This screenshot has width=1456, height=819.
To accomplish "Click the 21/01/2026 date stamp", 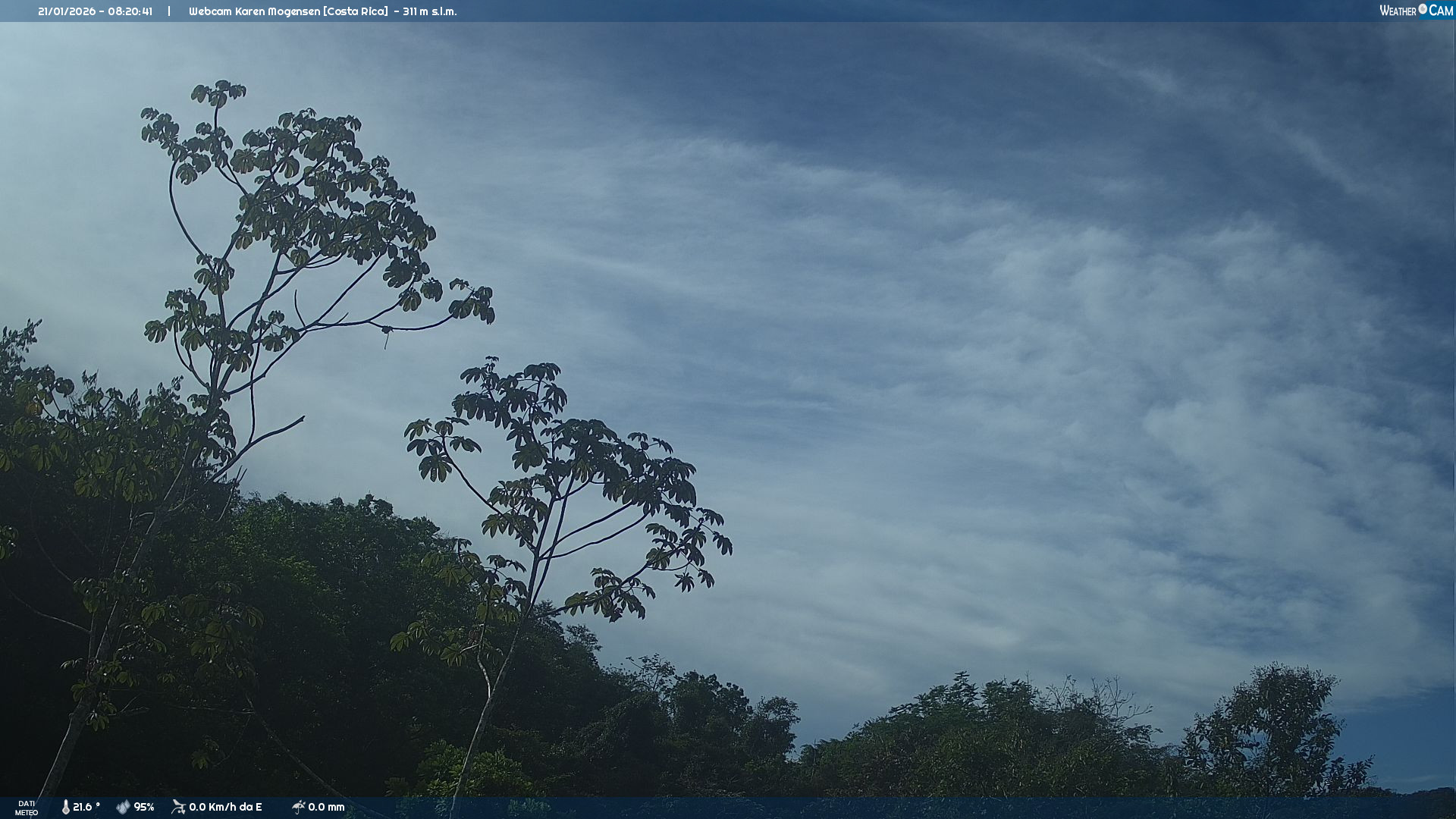I will point(66,11).
